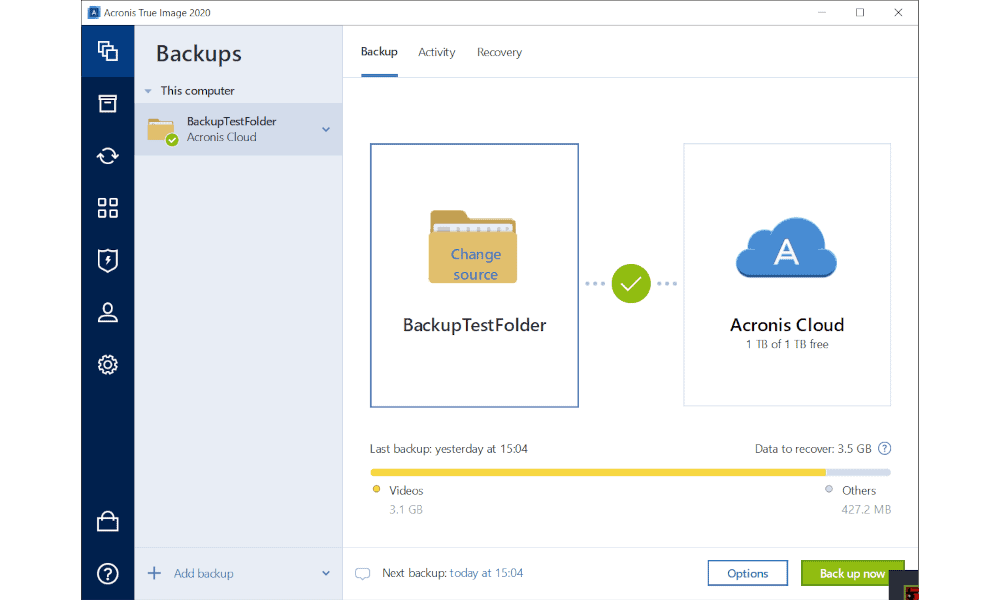Viewport: 1000px width, 600px height.
Task: Open the Backup section in the sidebar
Action: (x=108, y=51)
